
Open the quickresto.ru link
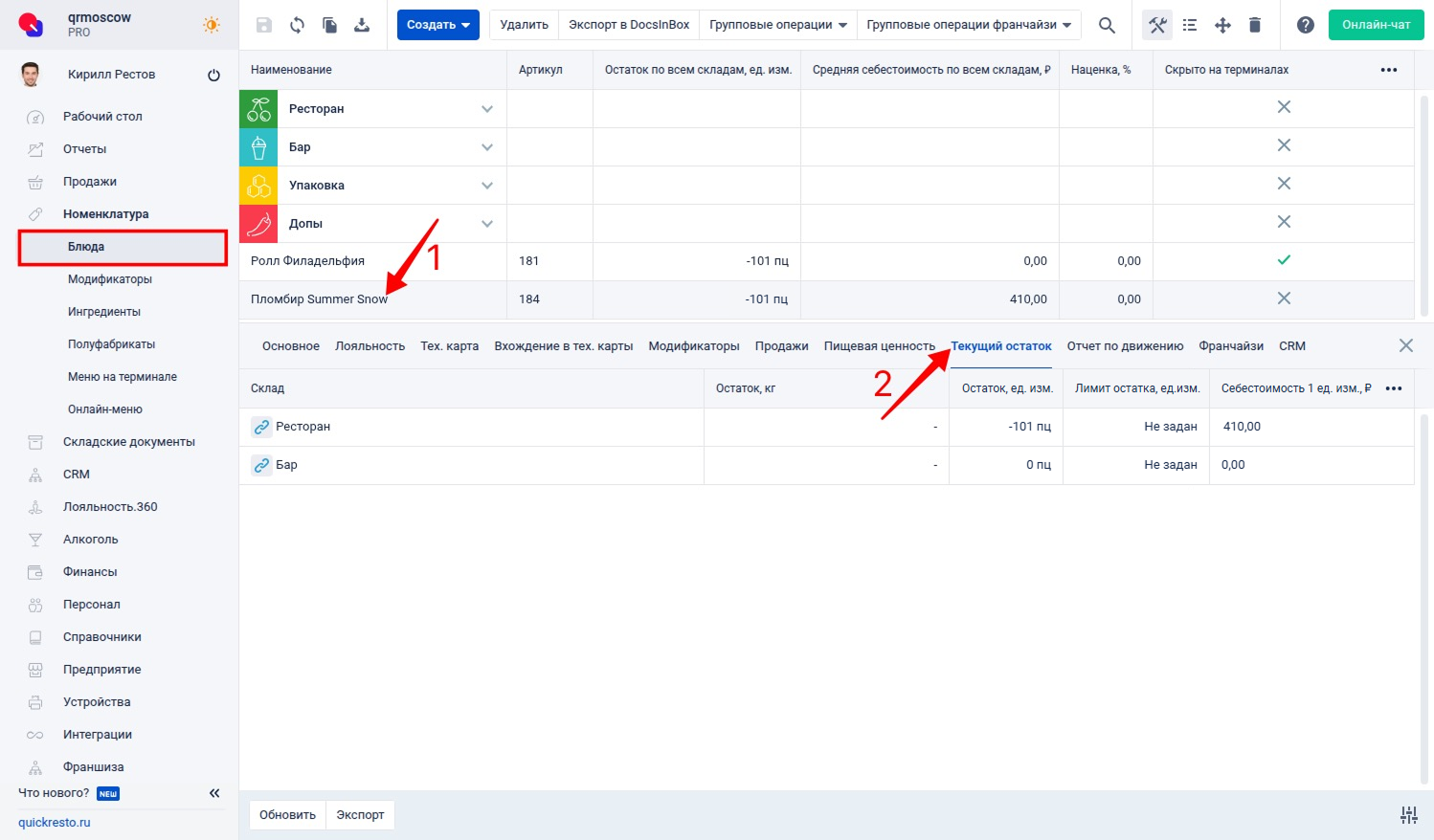(55, 823)
